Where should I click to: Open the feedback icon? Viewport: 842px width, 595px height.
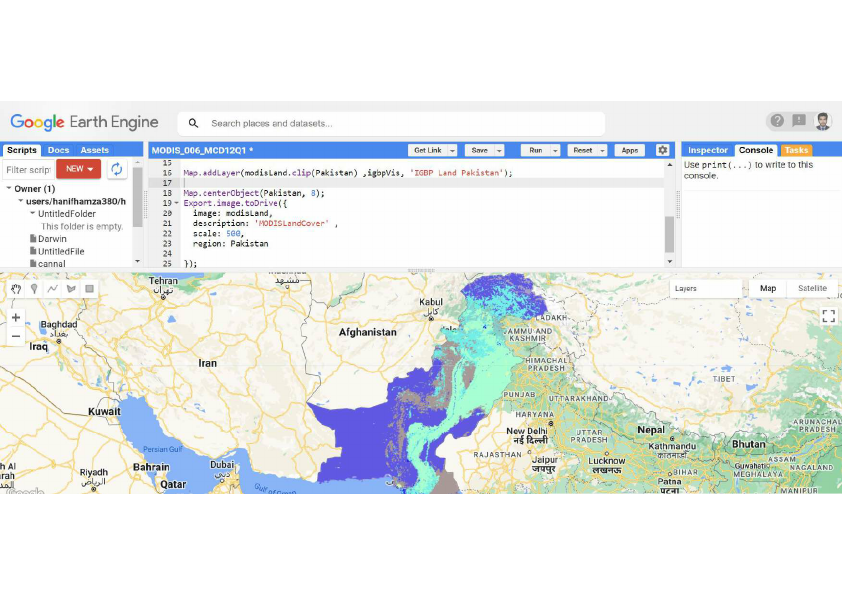click(x=799, y=121)
